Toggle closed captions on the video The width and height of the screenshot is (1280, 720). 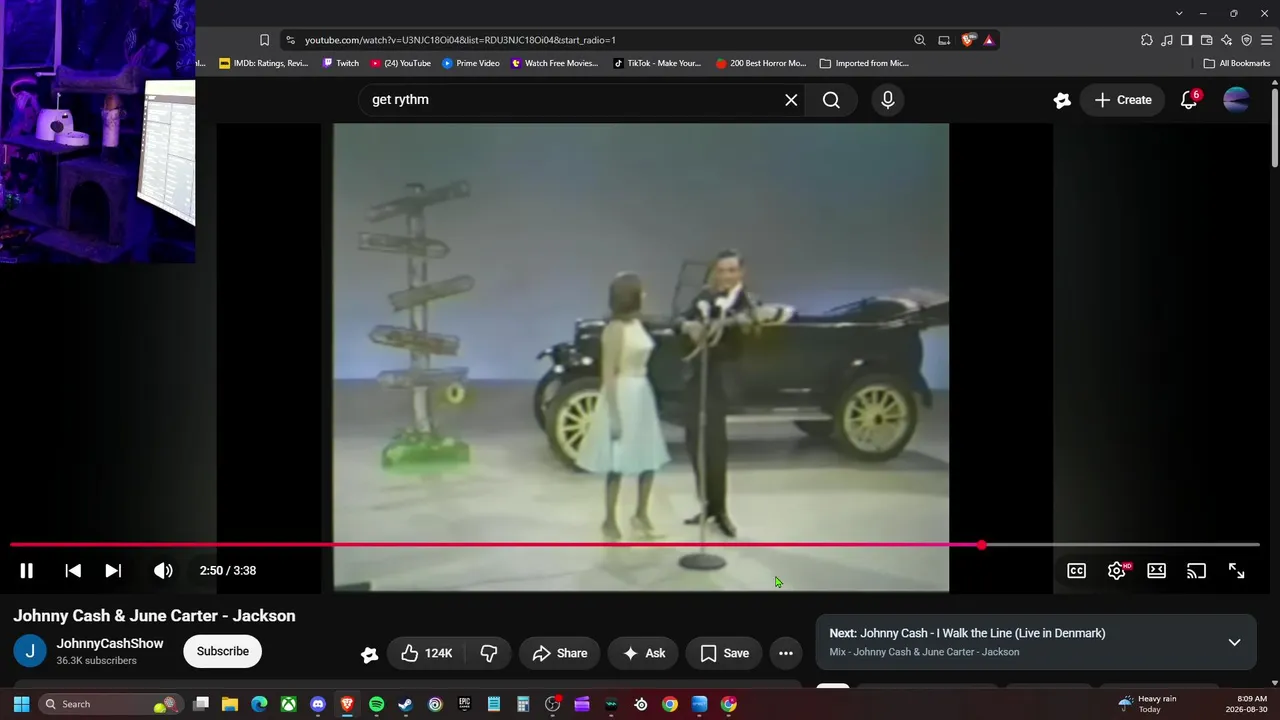click(x=1076, y=571)
